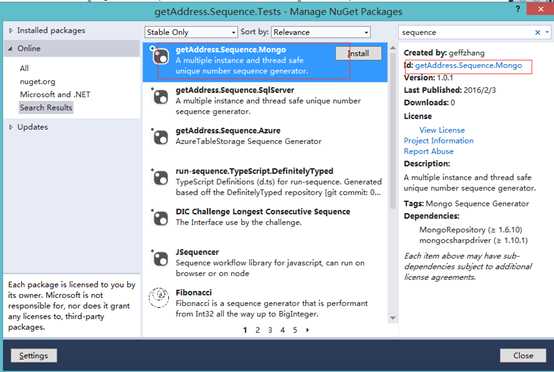The image size is (554, 372).
Task: Click the Tags Mongo Sequence Generator line
Action: pos(466,203)
